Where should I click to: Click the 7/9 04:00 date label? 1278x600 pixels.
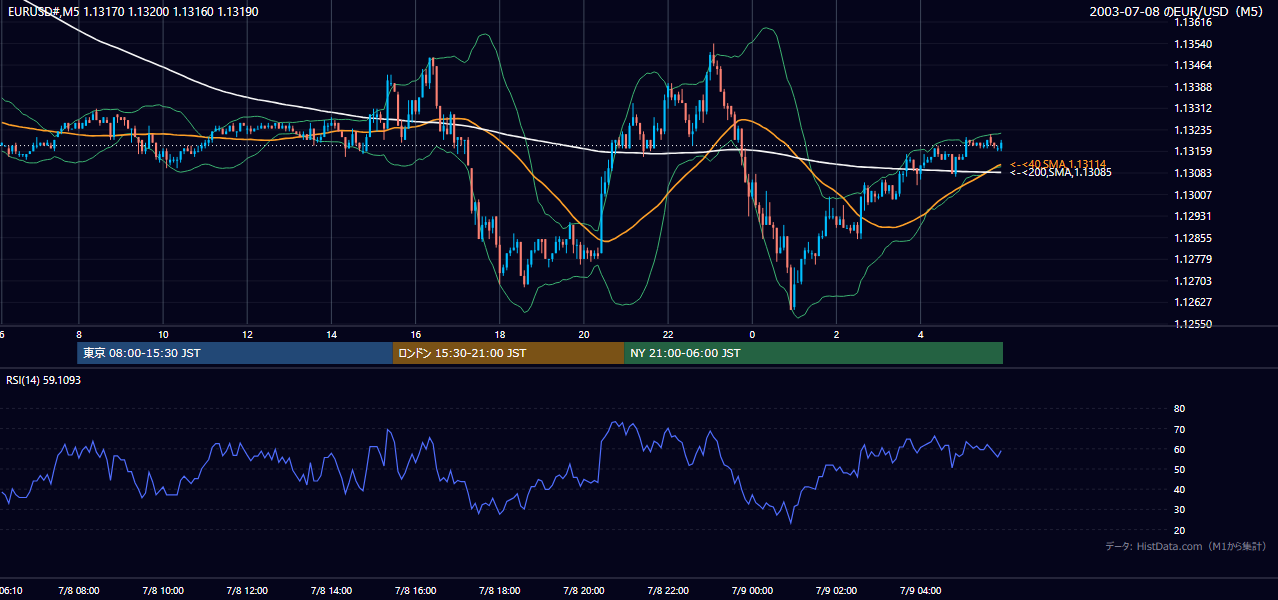920,591
